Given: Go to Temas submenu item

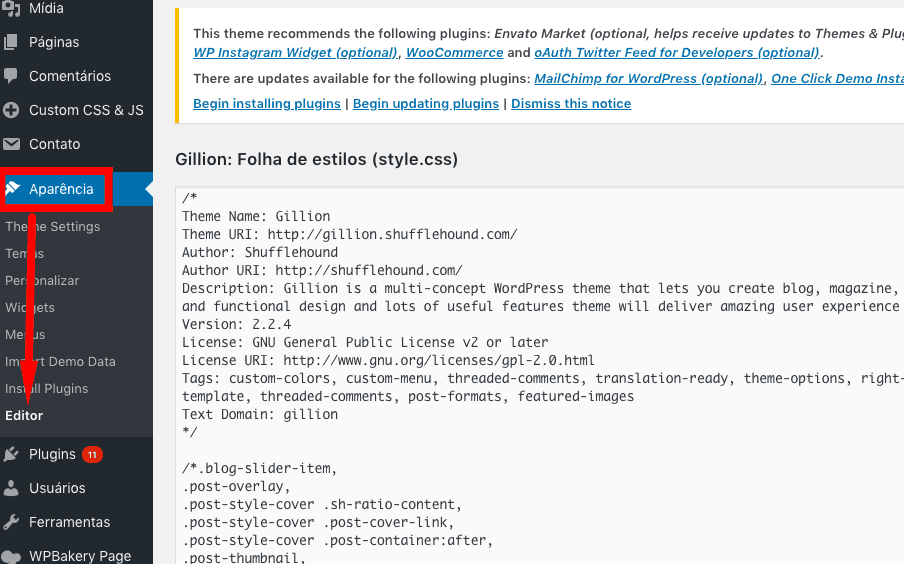Looking at the screenshot, I should point(24,254).
